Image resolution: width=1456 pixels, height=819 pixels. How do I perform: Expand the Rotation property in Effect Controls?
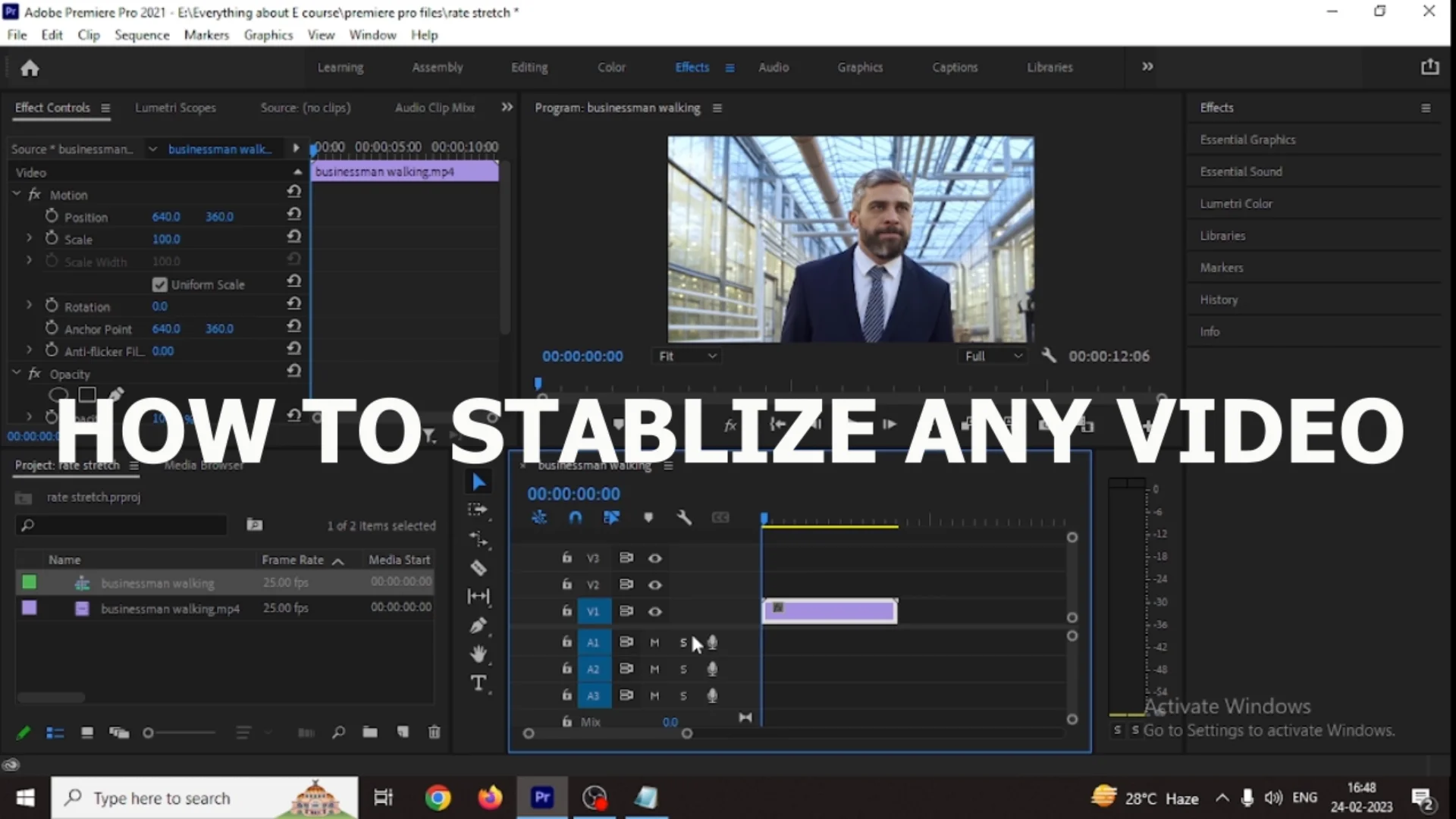tap(29, 305)
